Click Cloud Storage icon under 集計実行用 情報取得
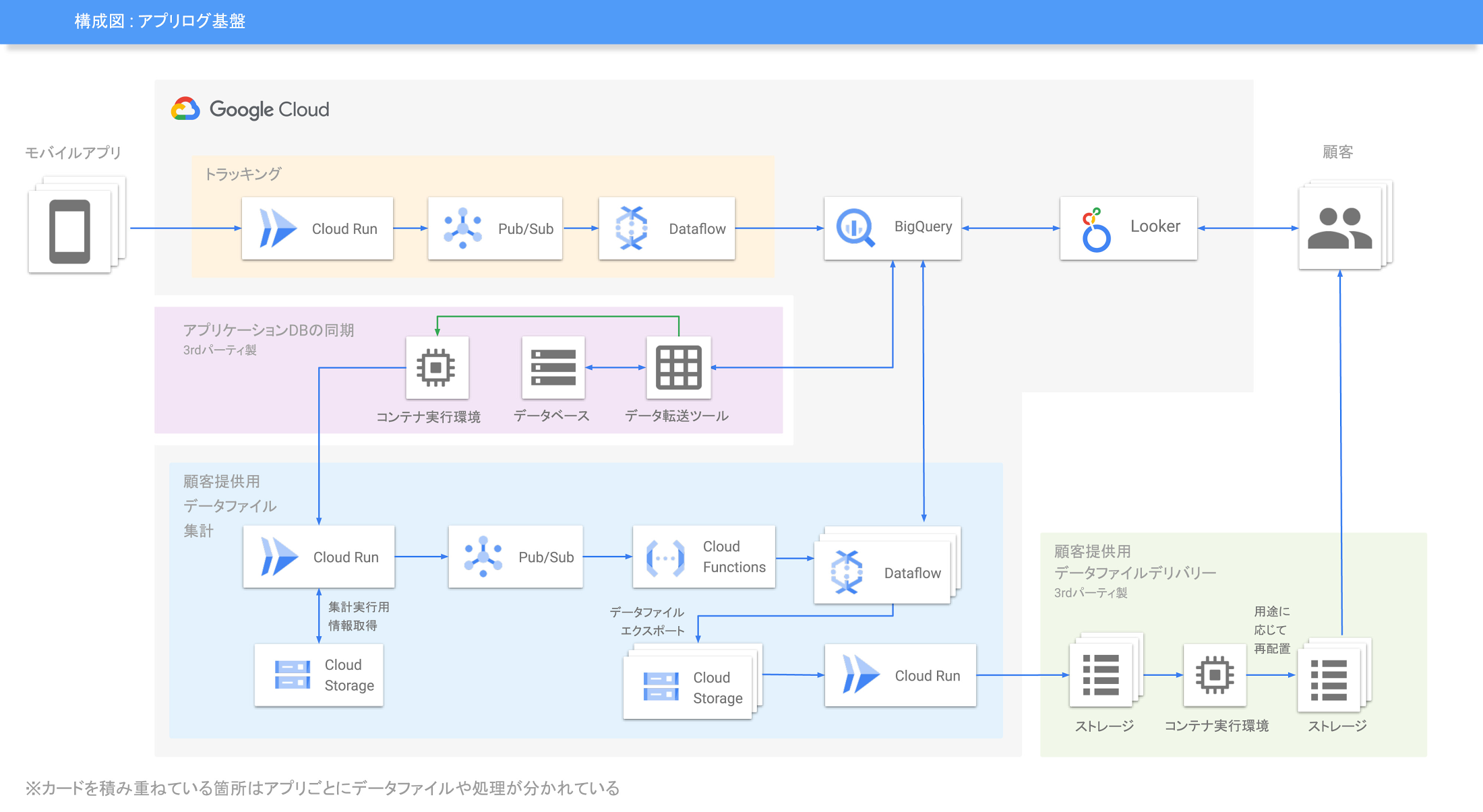This screenshot has width=1483, height=812. click(x=293, y=675)
